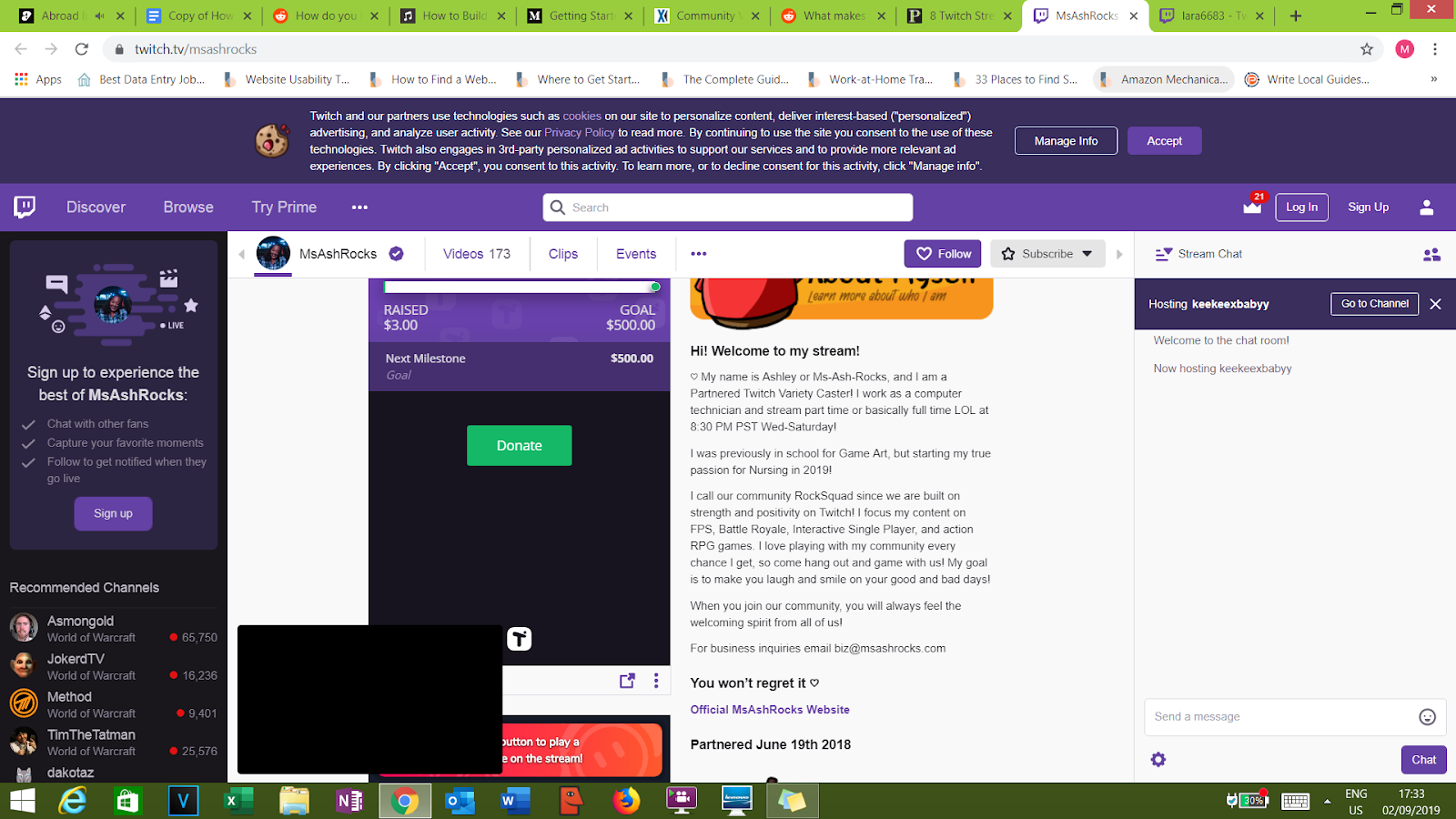Screen dimensions: 1456x819
Task: Mute the Abroad browser tab audio
Action: tap(100, 15)
